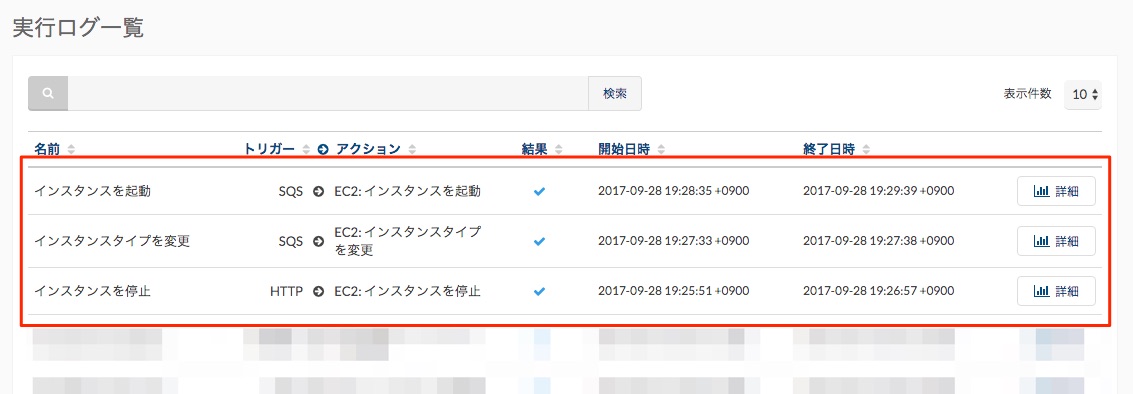Viewport: 1133px width, 394px height.
Task: Click action EC2: インスタンスを停止
Action: click(x=408, y=291)
